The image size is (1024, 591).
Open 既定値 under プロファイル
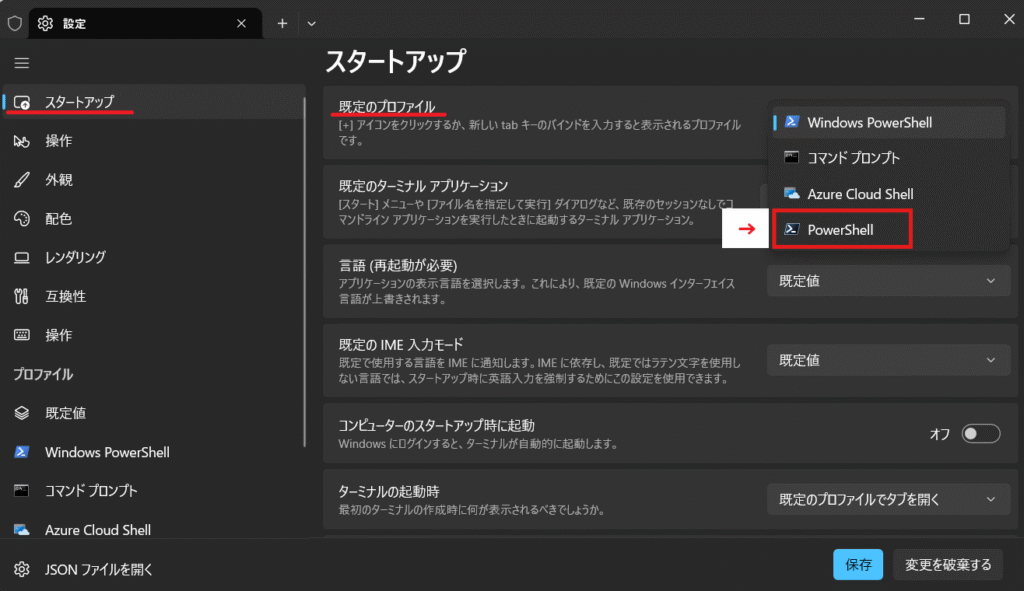pyautogui.click(x=153, y=413)
